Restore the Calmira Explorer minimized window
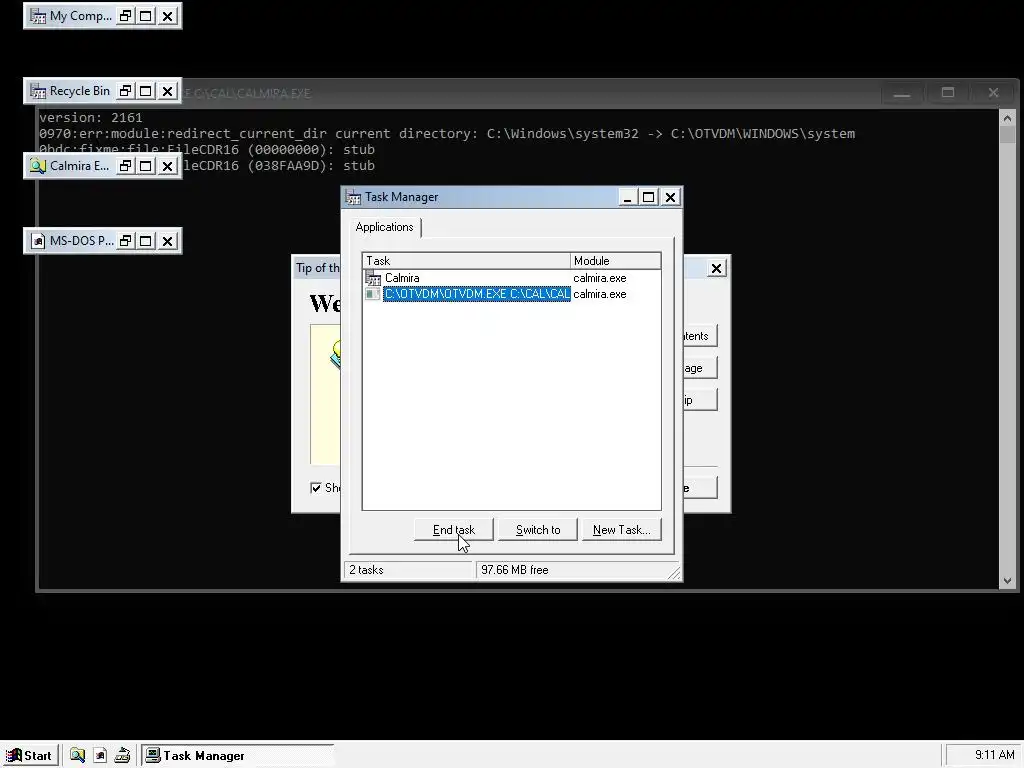 point(125,167)
